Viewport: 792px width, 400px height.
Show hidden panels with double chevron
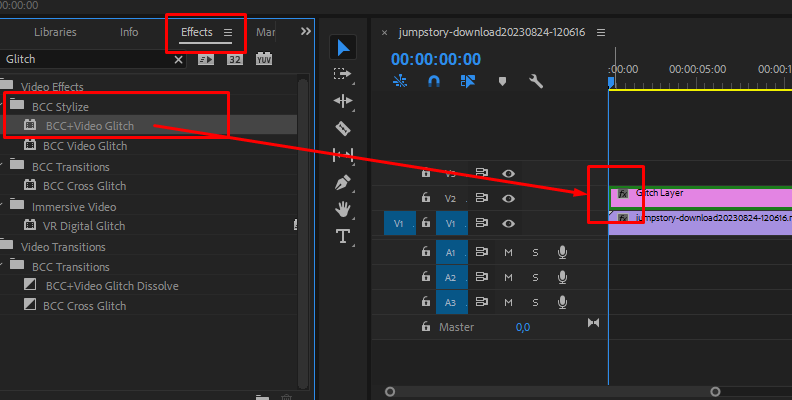pyautogui.click(x=306, y=32)
